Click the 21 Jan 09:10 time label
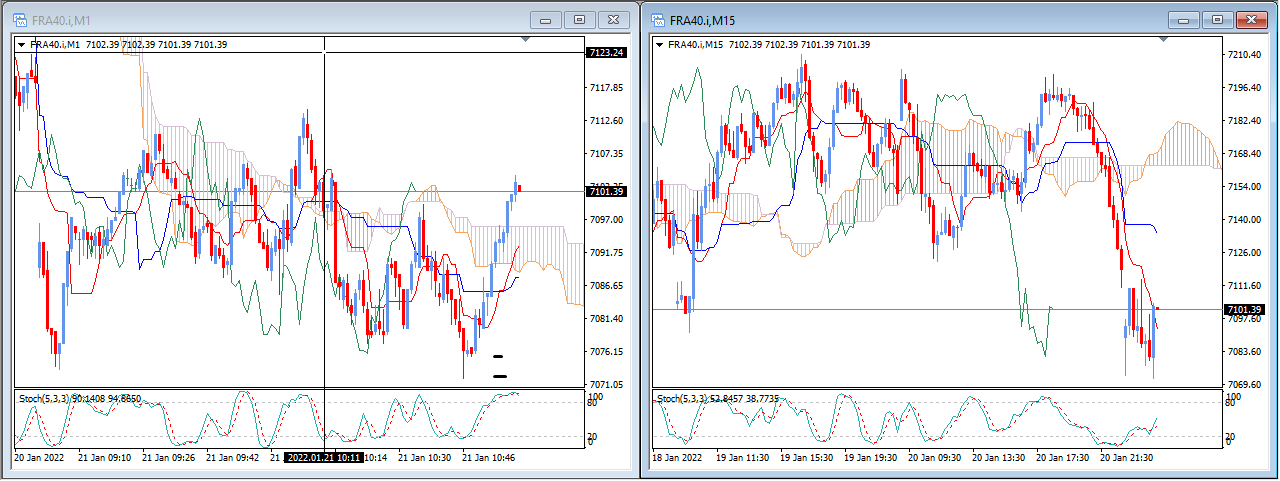This screenshot has height=481, width=1280. click(104, 457)
